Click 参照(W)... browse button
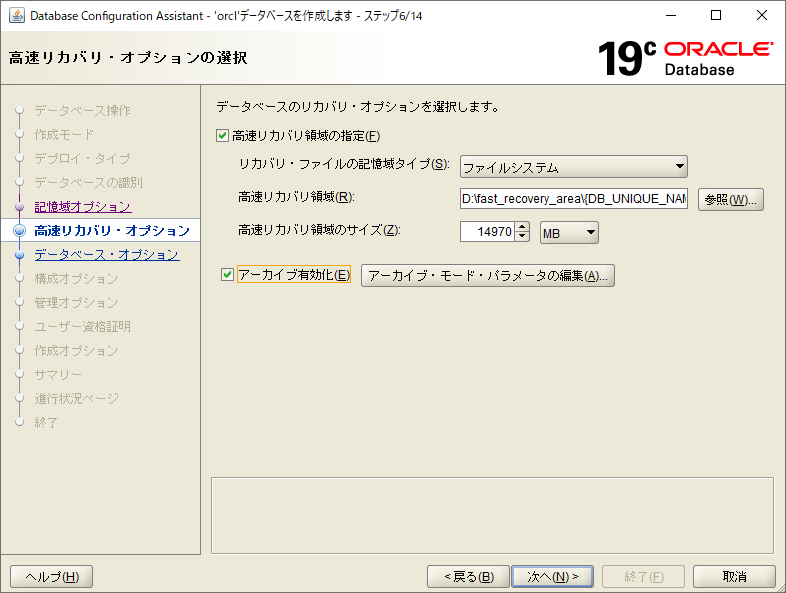Image resolution: width=786 pixels, height=593 pixels. [x=730, y=200]
